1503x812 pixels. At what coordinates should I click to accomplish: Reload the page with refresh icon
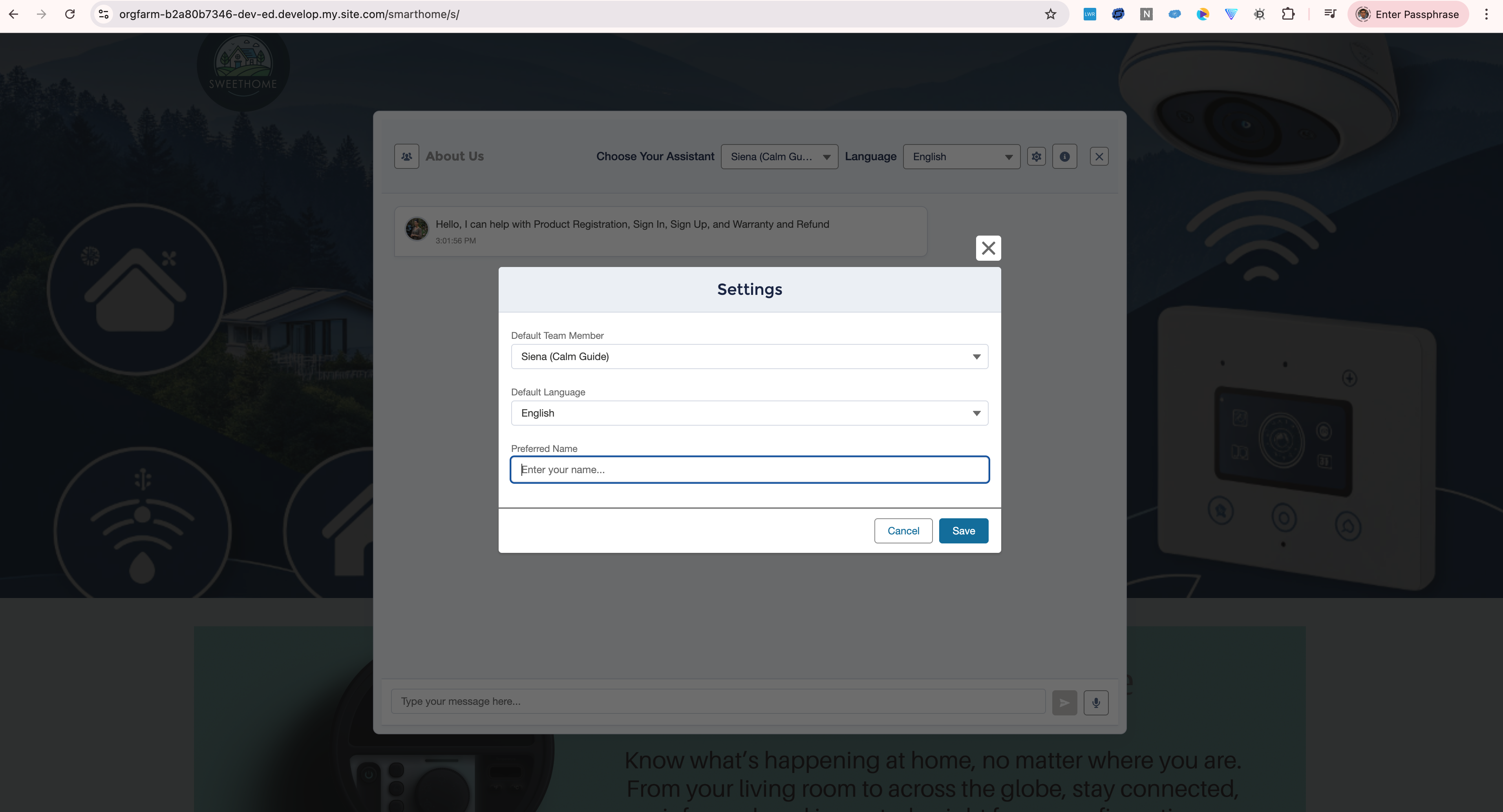(69, 14)
